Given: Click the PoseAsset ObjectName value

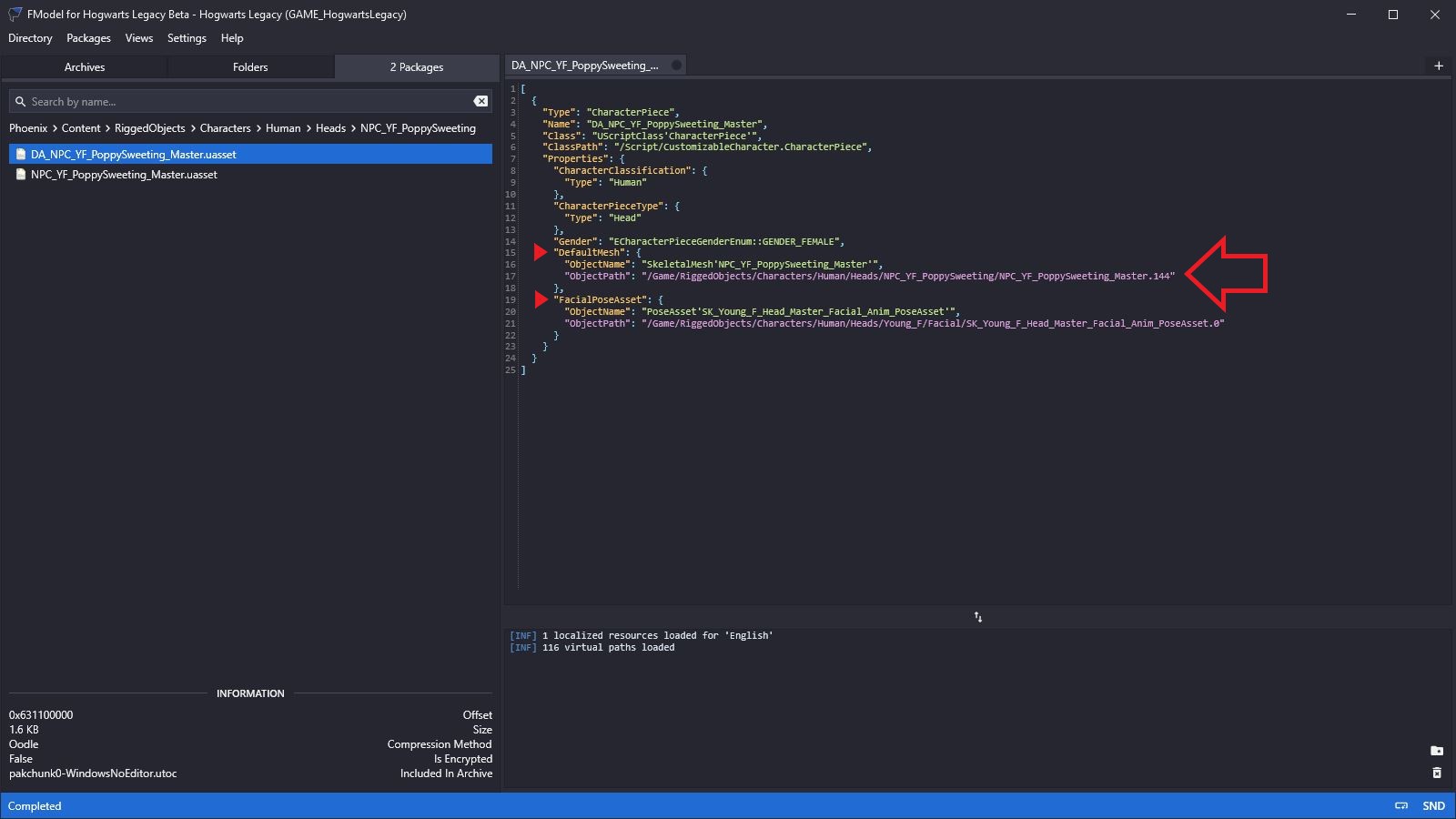Looking at the screenshot, I should pyautogui.click(x=800, y=312).
